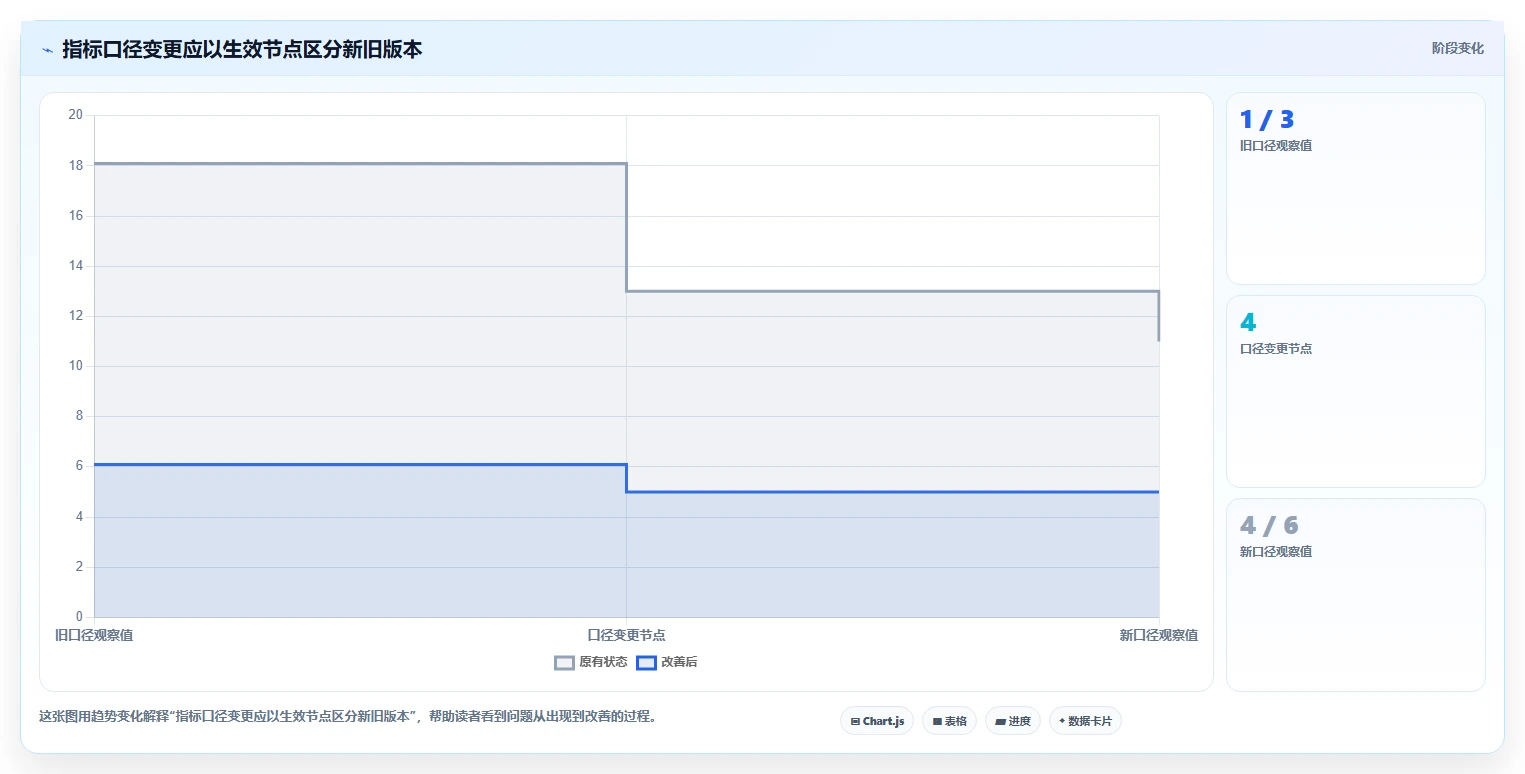Click y-axis value 0
The image size is (1525, 774).
point(79,617)
